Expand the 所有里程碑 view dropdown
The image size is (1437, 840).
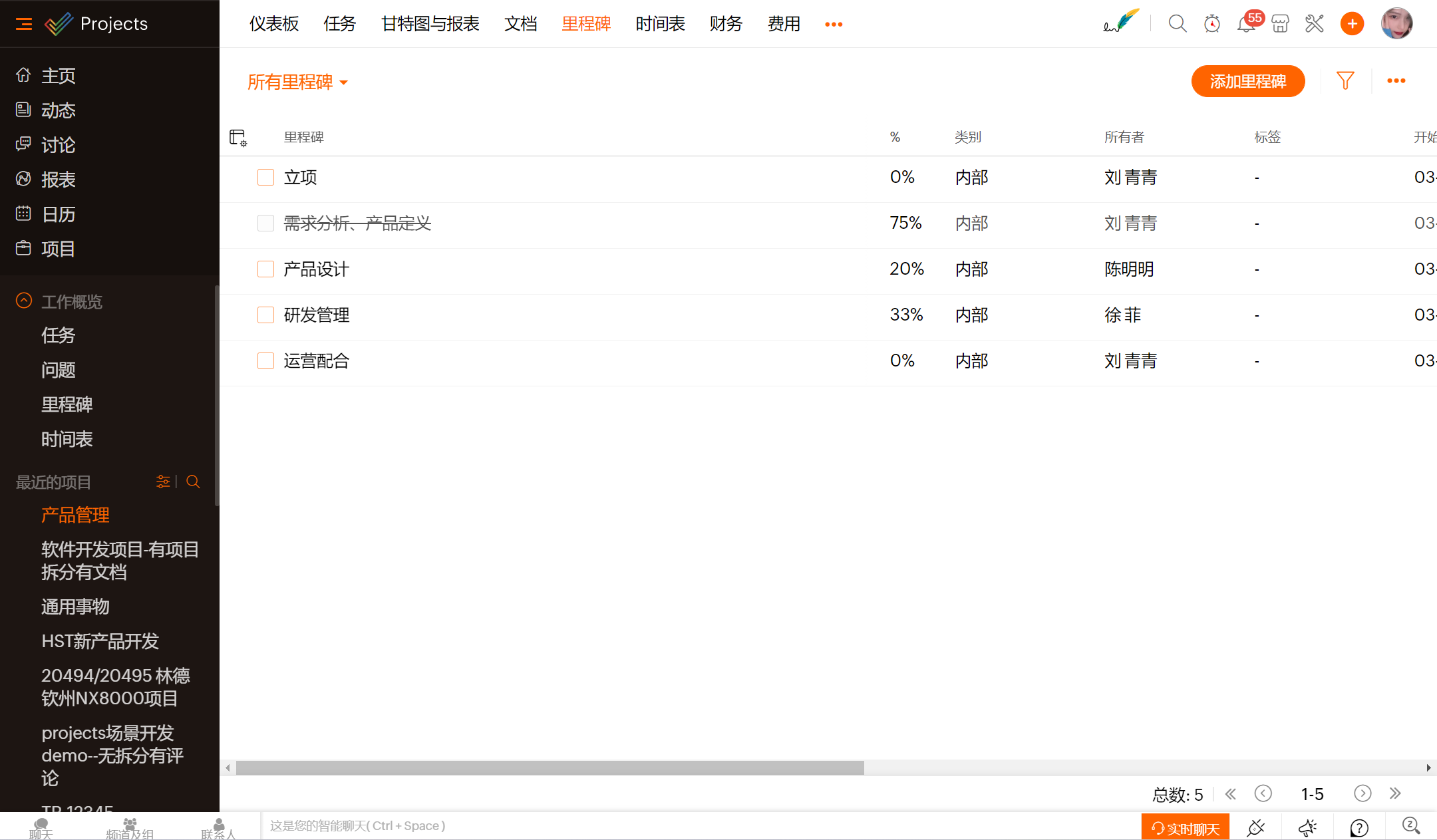[x=297, y=82]
